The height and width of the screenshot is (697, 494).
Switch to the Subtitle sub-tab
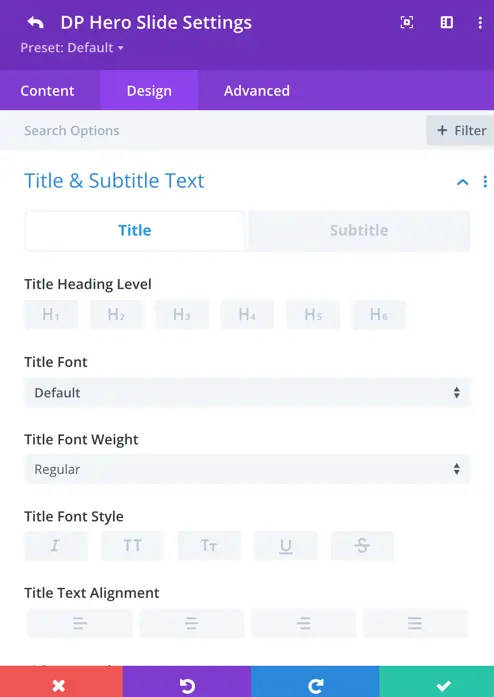tap(359, 230)
